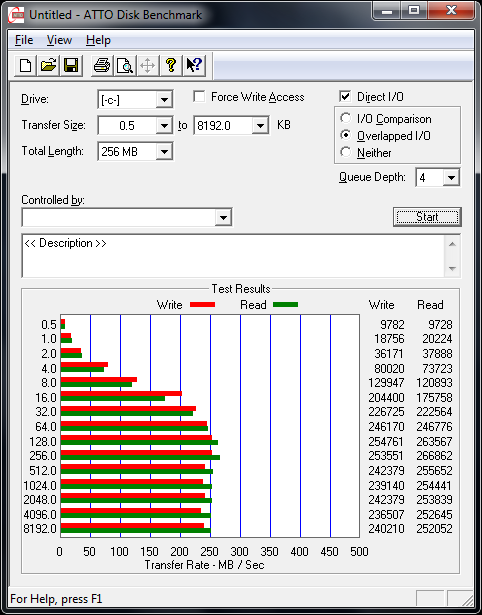Click the 8192.0 row label in chart

point(40,529)
